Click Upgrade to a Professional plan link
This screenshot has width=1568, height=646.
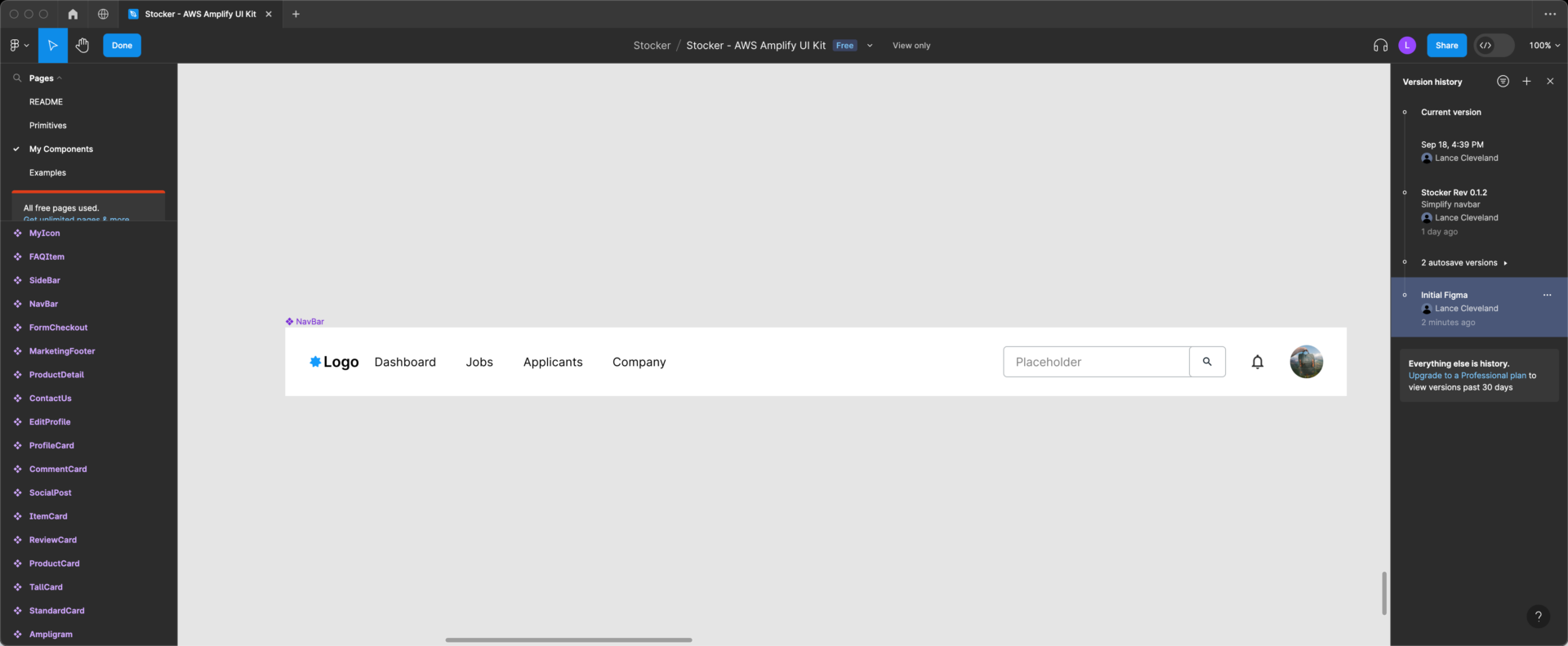(x=1468, y=376)
